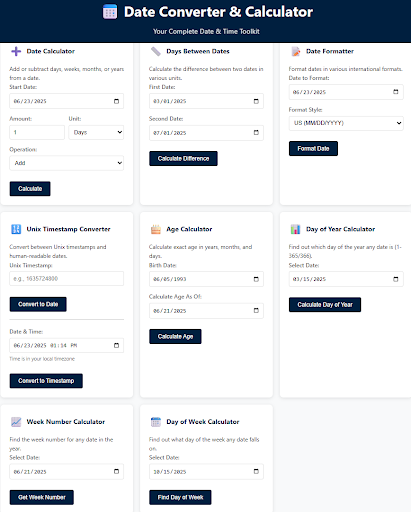Image resolution: width=411 pixels, height=512 pixels.
Task: Open the calendar picker for Start Date
Action: click(x=116, y=101)
